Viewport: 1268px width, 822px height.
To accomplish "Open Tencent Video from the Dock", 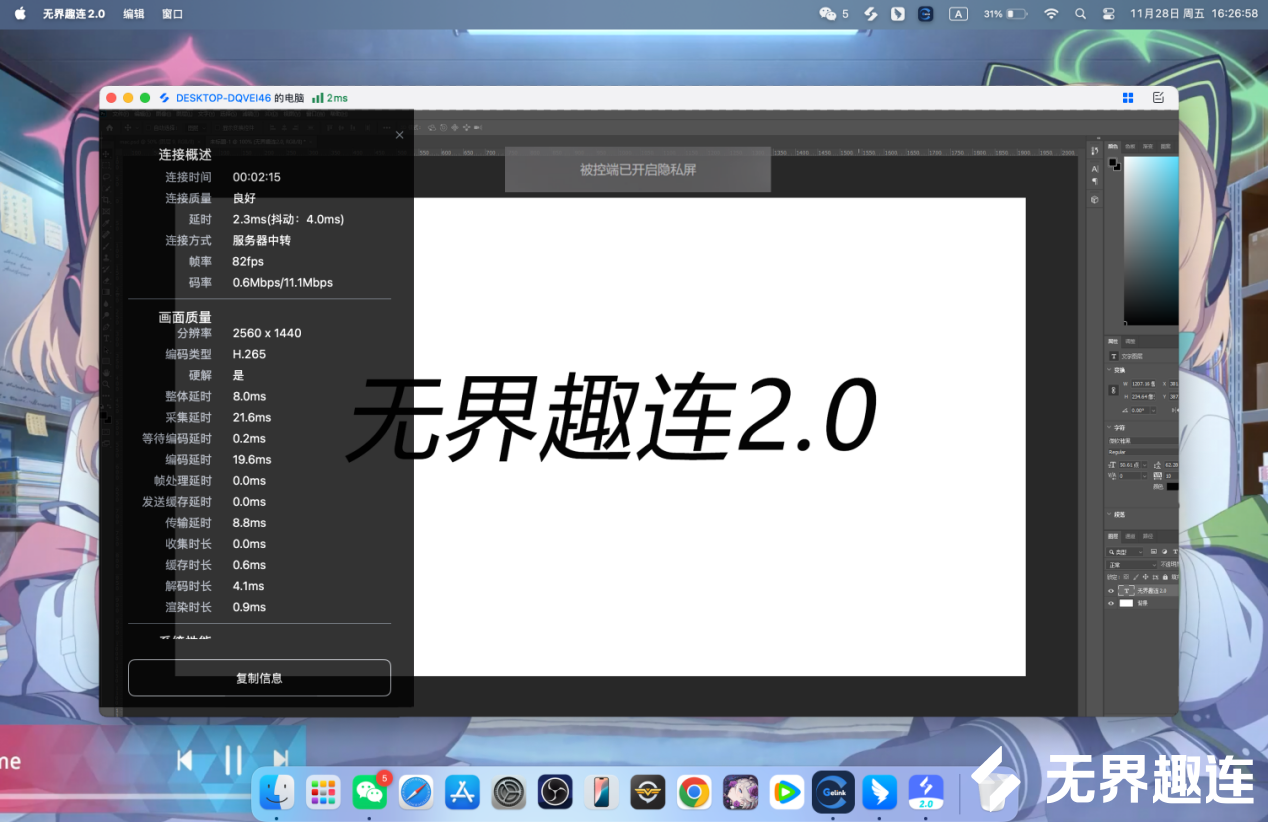I will [787, 792].
